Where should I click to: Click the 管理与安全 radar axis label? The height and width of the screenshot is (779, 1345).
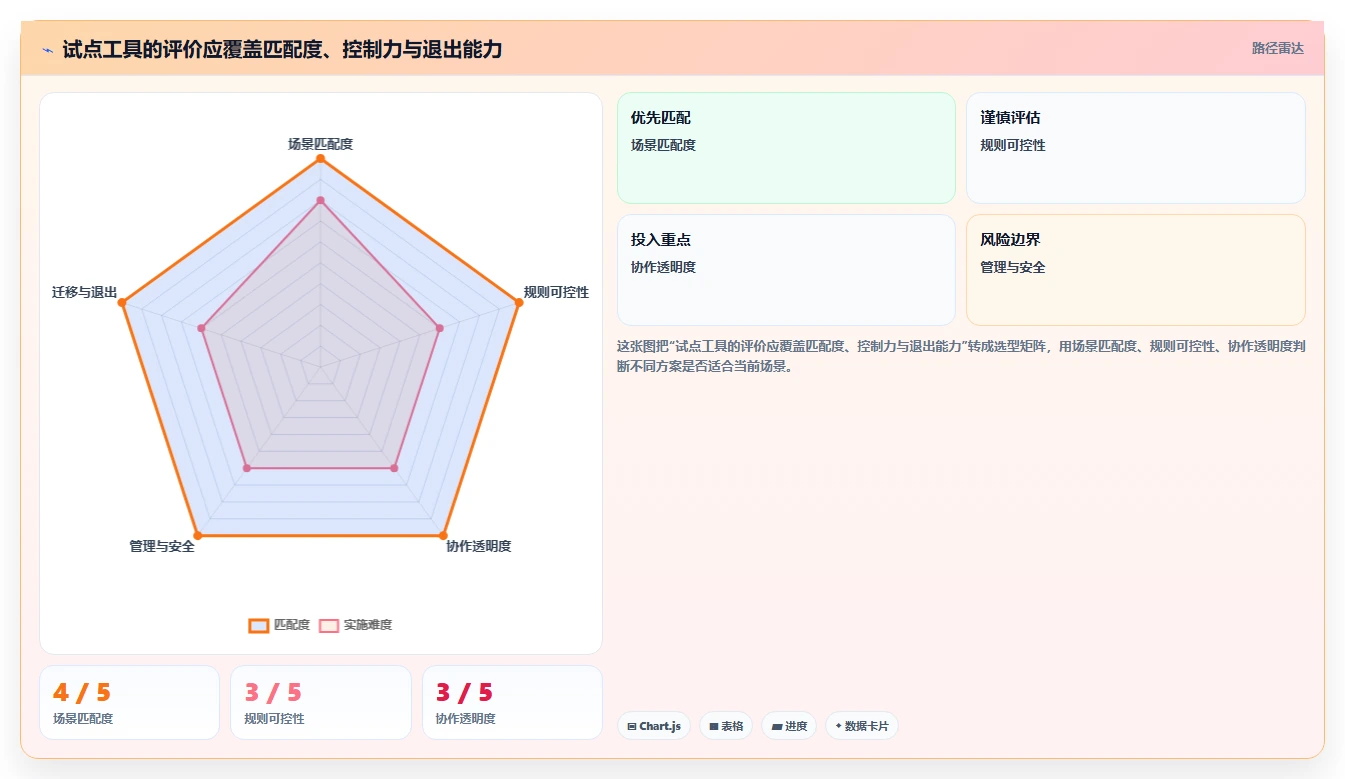tap(162, 546)
